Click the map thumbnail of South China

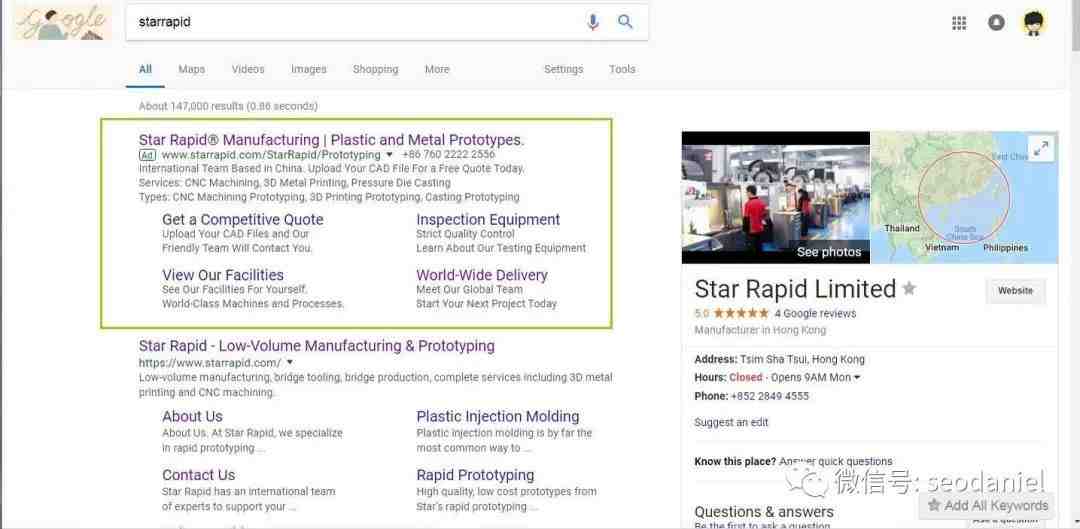(x=964, y=198)
